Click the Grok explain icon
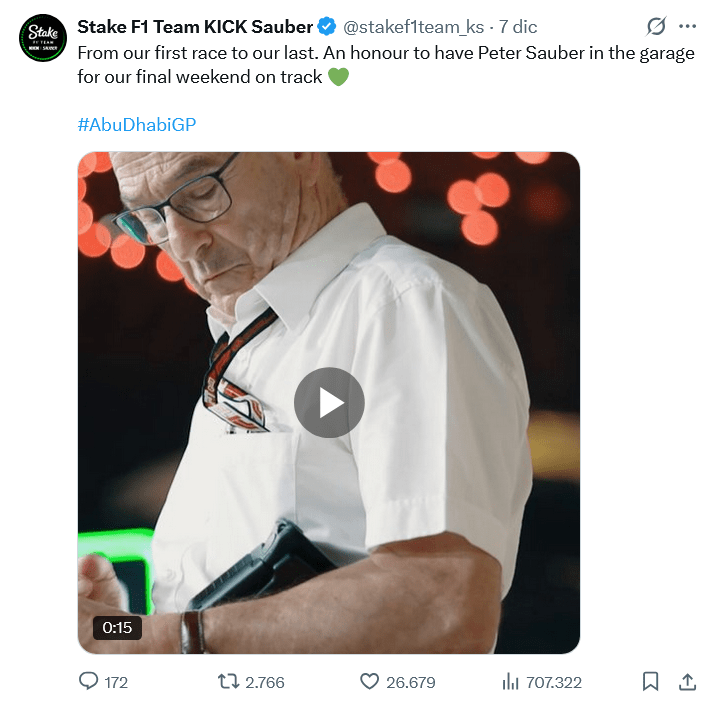The width and height of the screenshot is (718, 708). (x=656, y=27)
